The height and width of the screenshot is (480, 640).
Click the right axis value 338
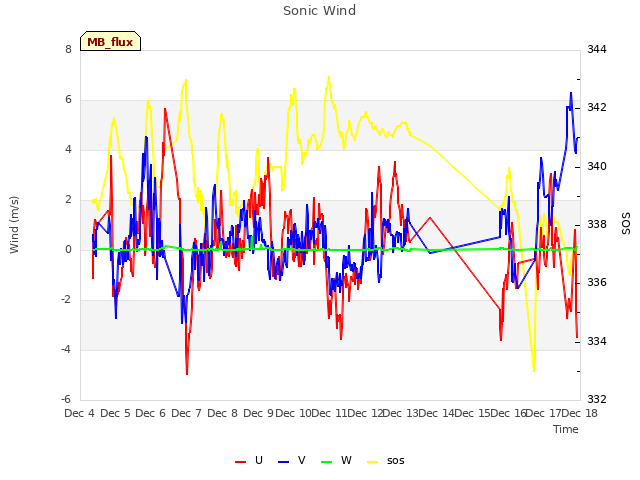(x=597, y=224)
